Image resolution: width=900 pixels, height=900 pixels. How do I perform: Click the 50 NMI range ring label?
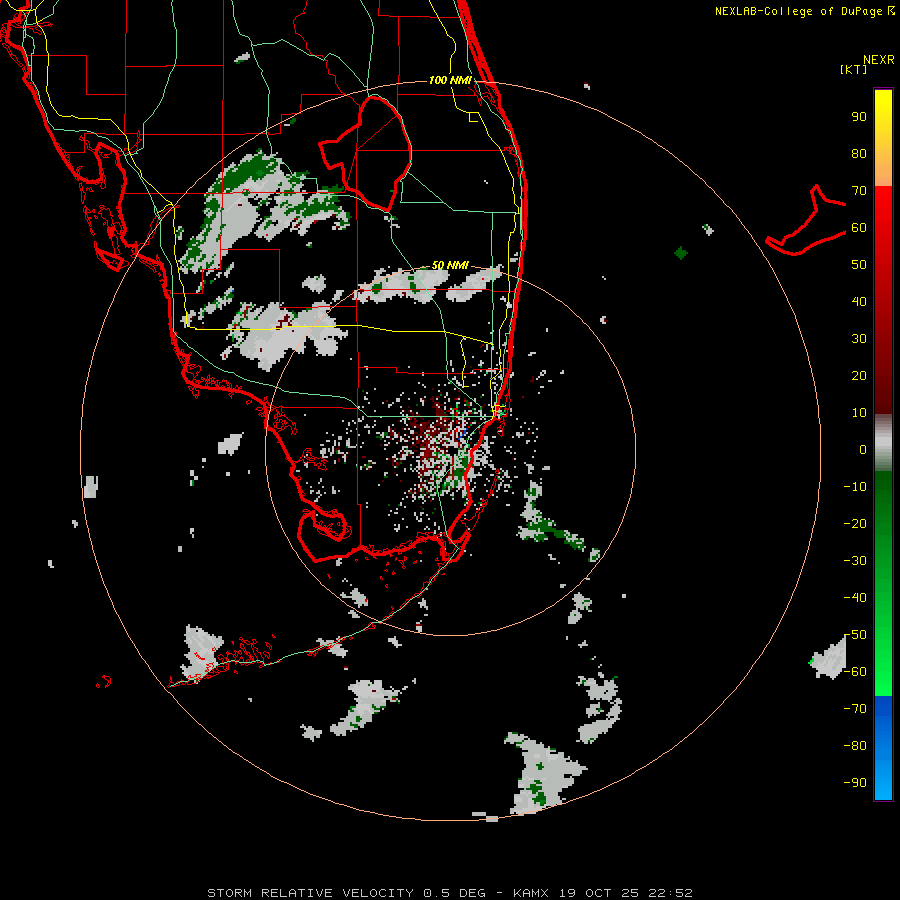pos(450,265)
